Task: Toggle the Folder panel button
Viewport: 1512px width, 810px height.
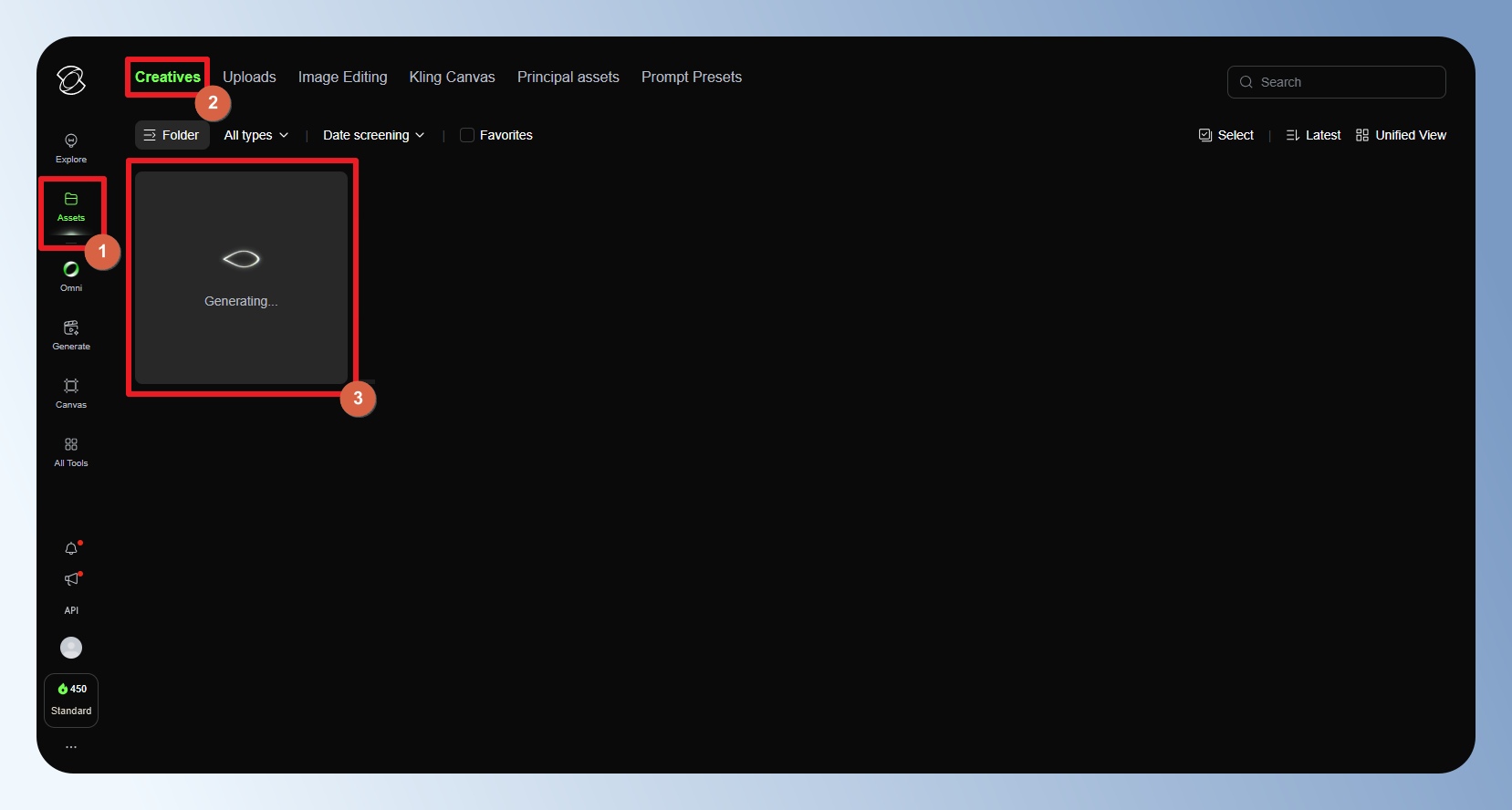Action: 172,135
